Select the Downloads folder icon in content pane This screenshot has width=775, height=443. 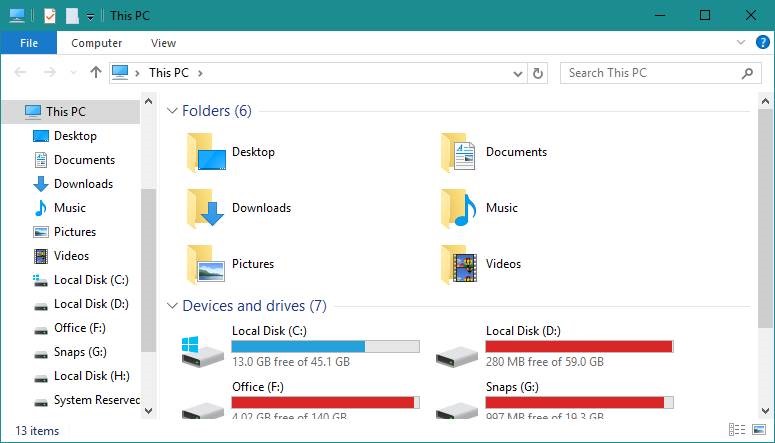pyautogui.click(x=206, y=208)
